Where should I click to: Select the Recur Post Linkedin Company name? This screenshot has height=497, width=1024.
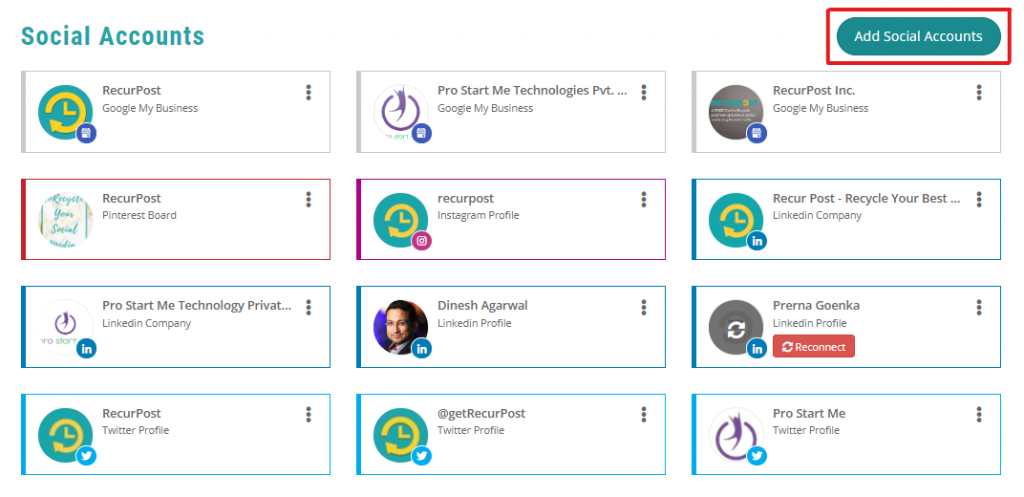[867, 199]
